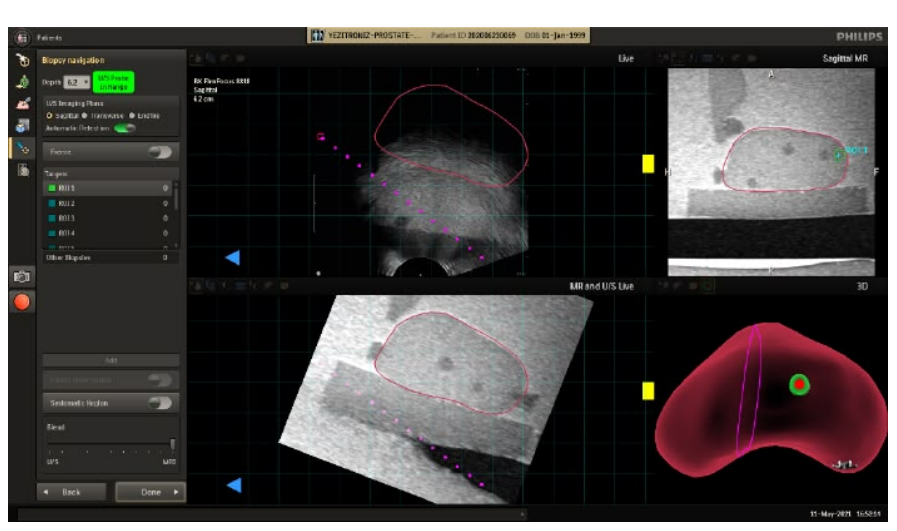Click the yellow square marker in the Live view
This screenshot has height=531, width=897.
[648, 164]
